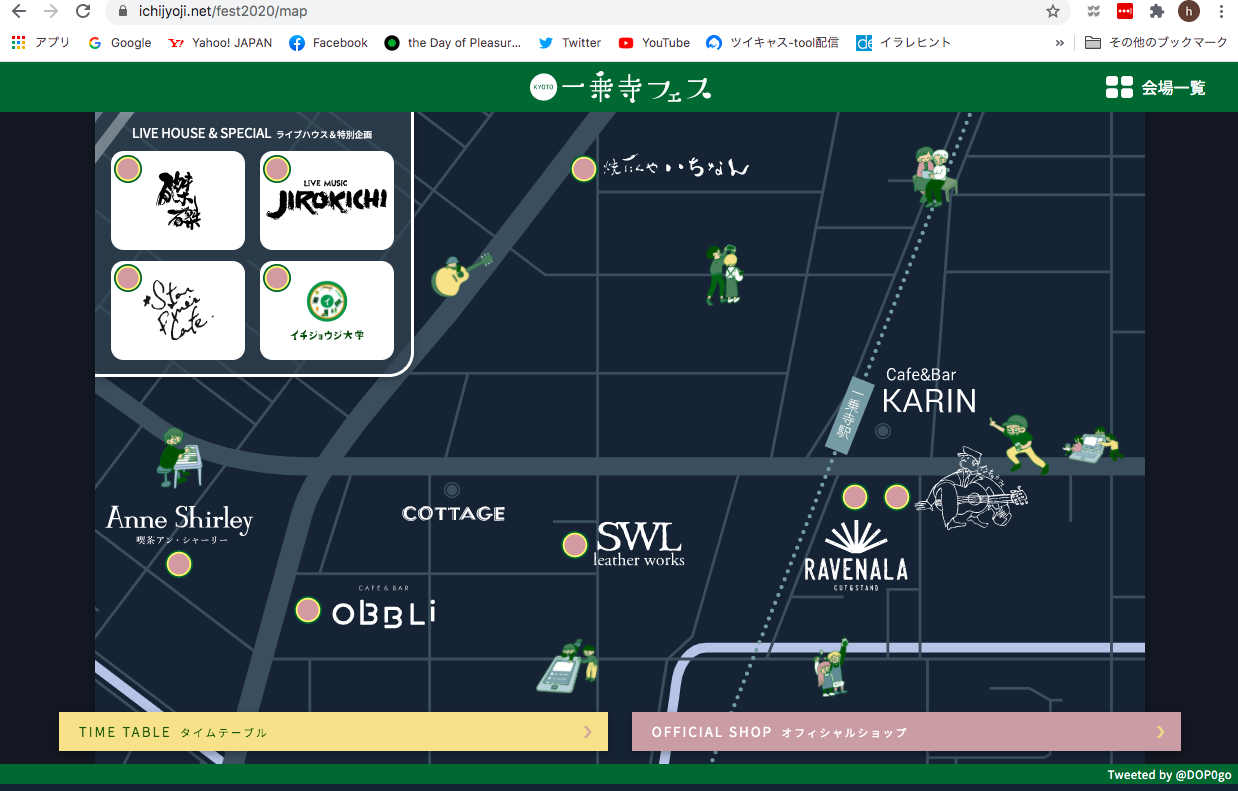Open the OBBLi Cafe & Bar label
The image size is (1238, 791).
pos(384,606)
